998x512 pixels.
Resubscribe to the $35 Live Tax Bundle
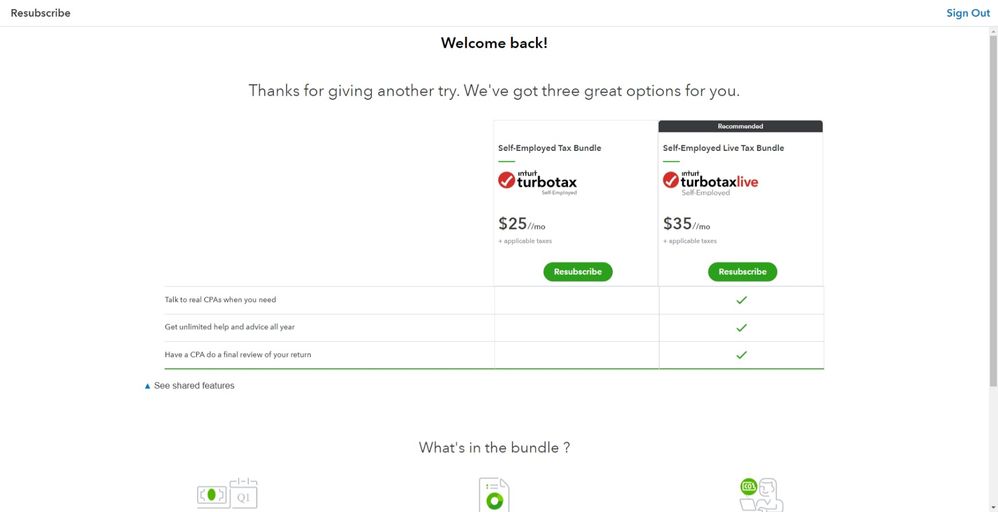[x=742, y=272]
